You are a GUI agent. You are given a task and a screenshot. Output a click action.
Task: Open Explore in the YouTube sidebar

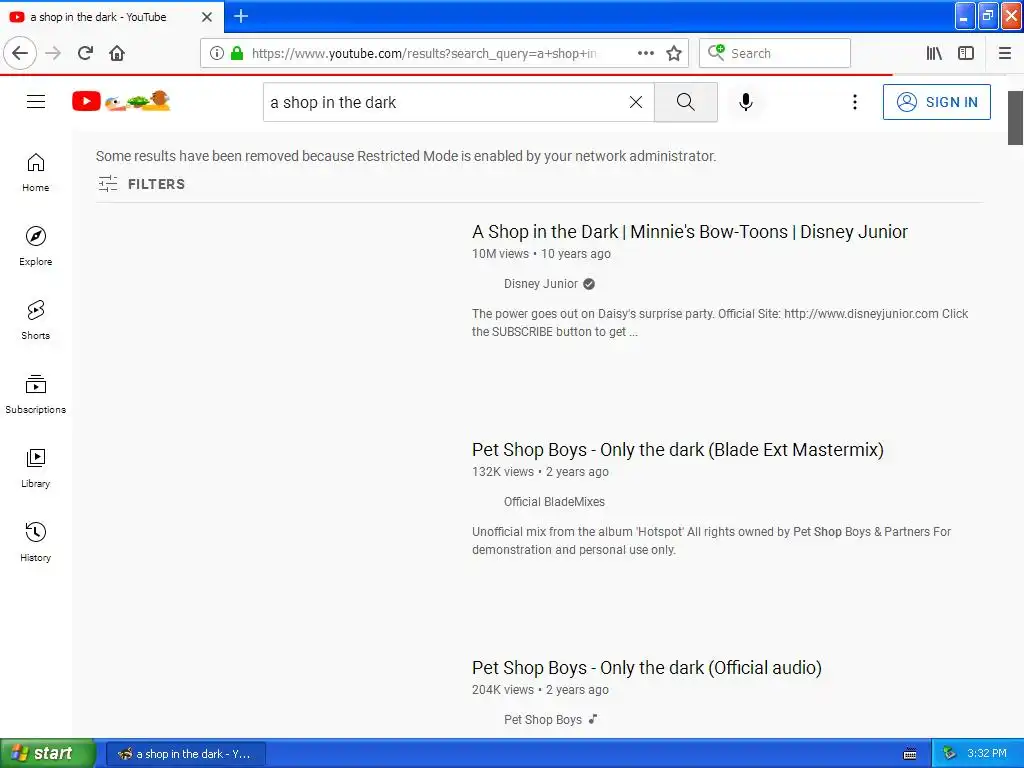[35, 246]
